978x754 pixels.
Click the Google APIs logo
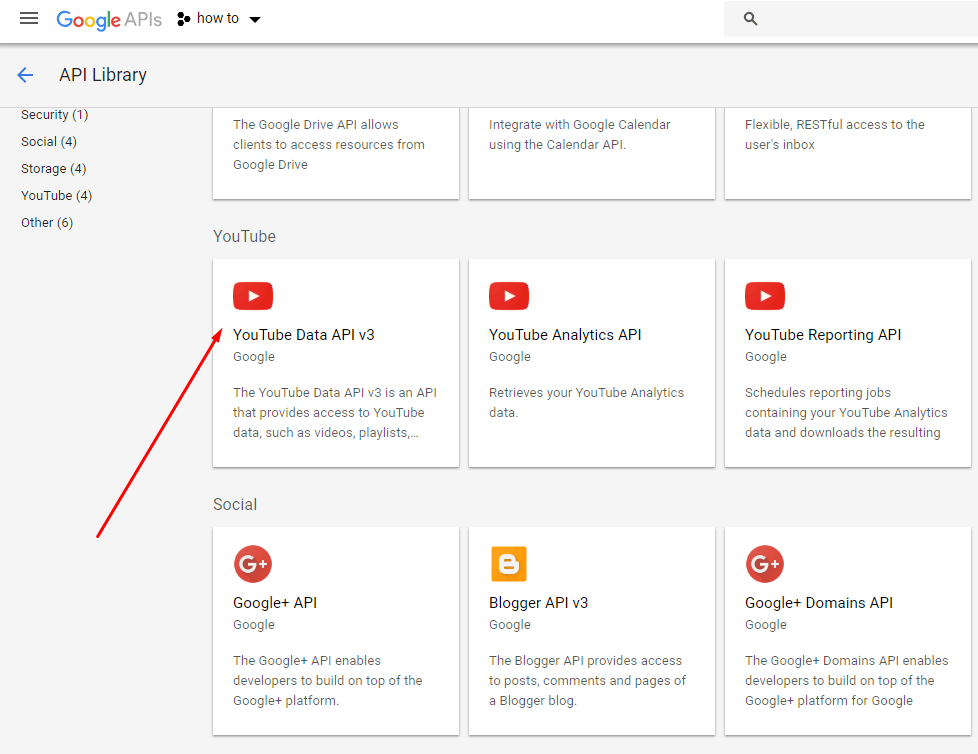[109, 20]
